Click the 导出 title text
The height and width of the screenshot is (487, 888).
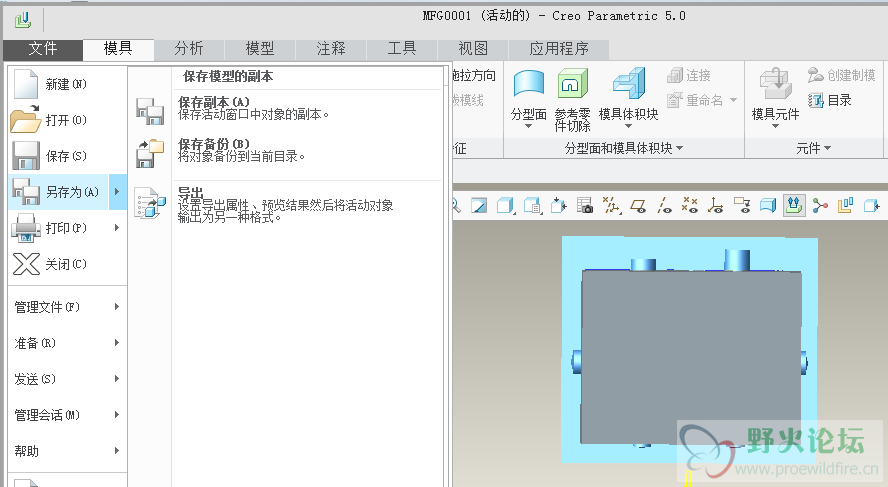tap(190, 192)
